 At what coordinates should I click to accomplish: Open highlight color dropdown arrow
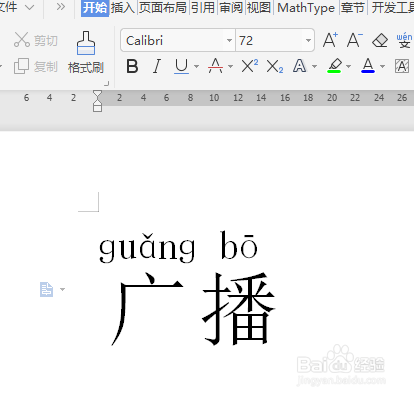click(349, 66)
